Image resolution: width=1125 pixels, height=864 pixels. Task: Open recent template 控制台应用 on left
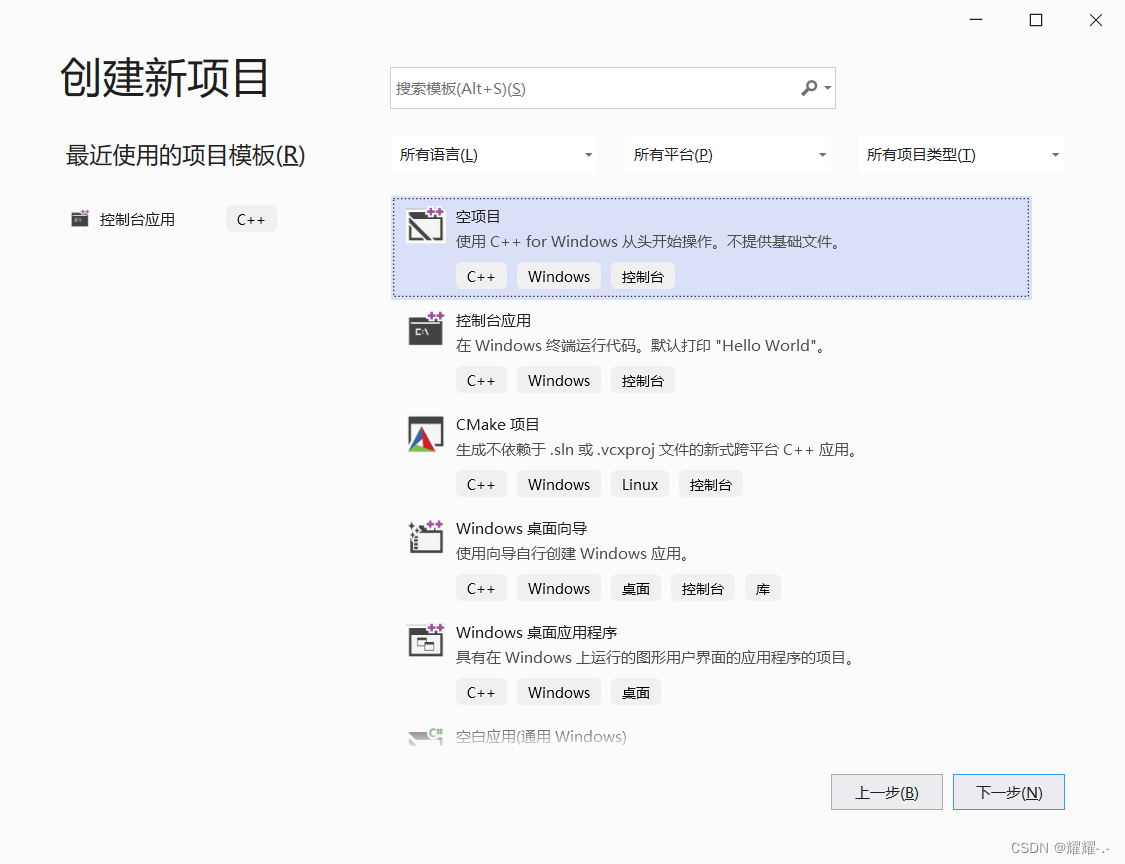coord(137,220)
